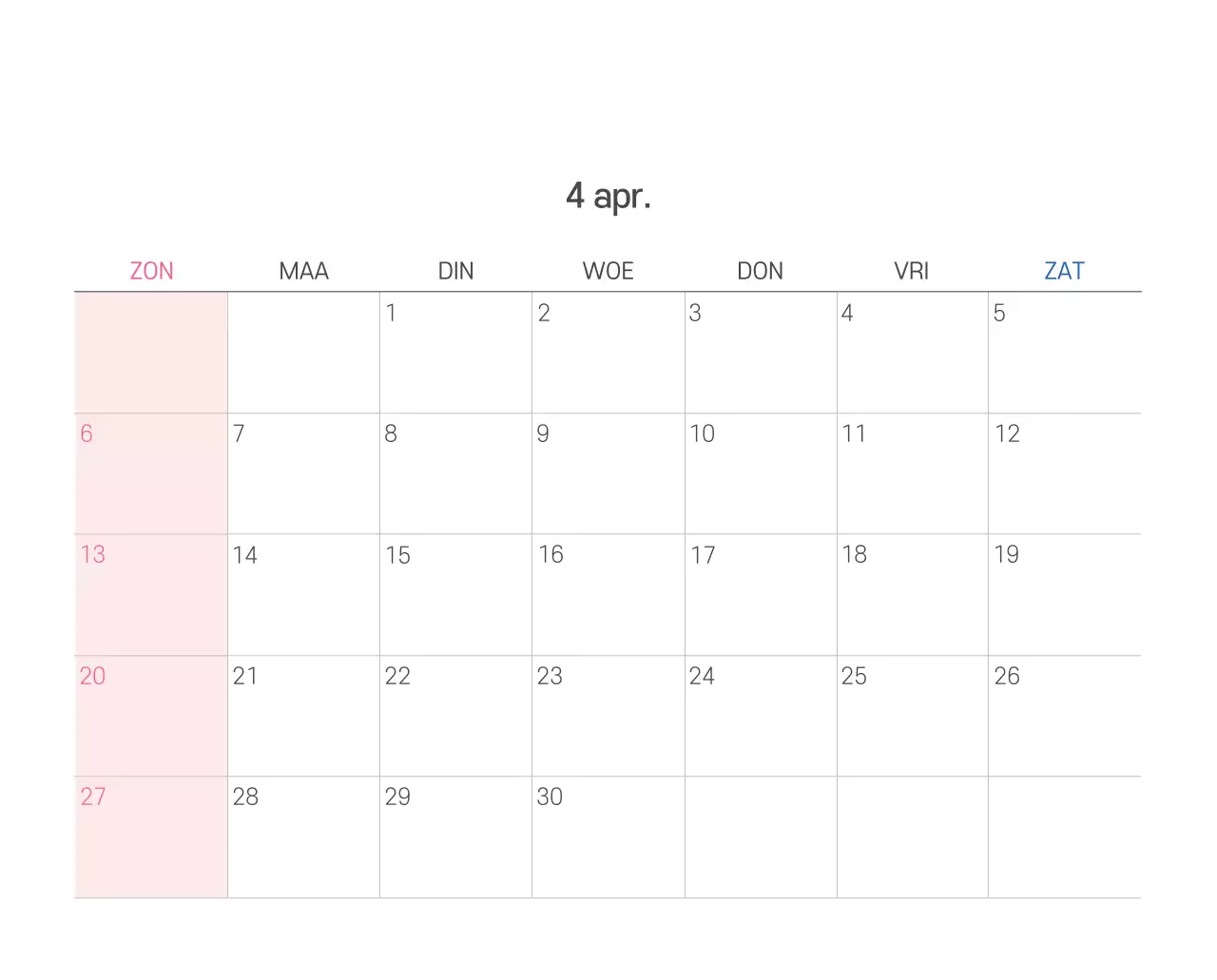Pick Sunday the 6th
Screen dimensions: 1217x980
click(151, 472)
